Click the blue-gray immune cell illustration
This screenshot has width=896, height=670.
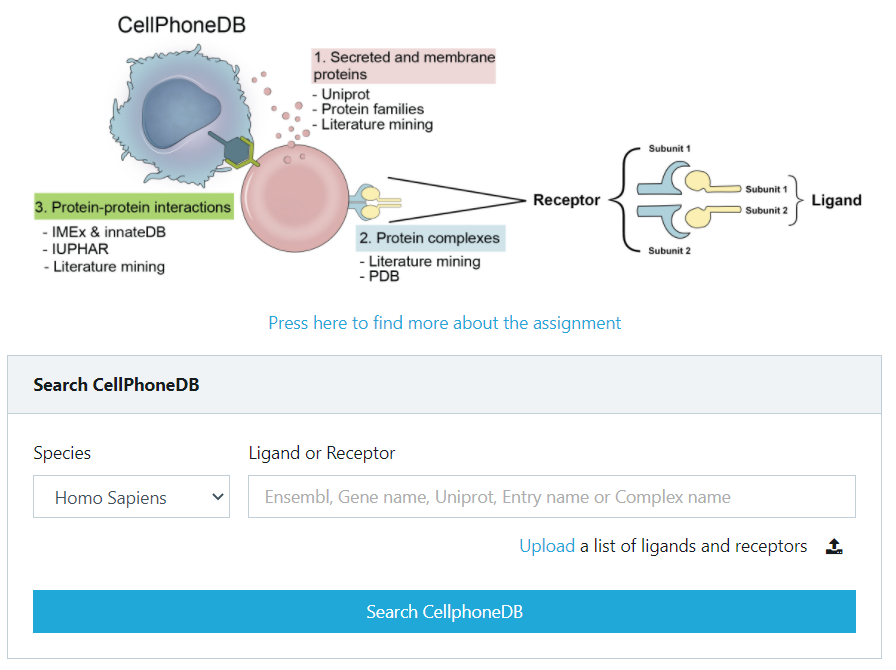pyautogui.click(x=180, y=117)
